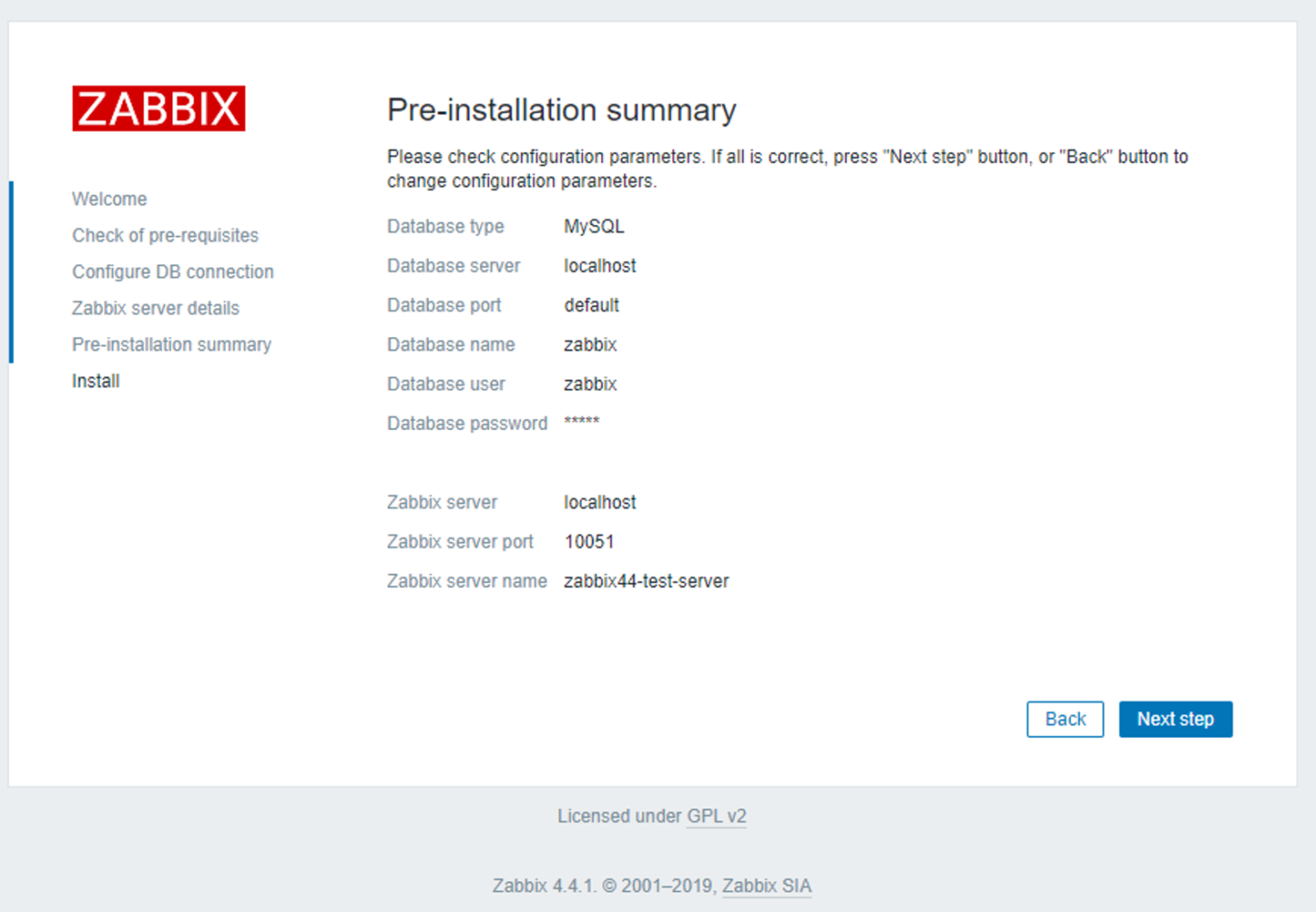This screenshot has height=912, width=1316.
Task: Open the GPL v2 license link
Action: [x=716, y=816]
